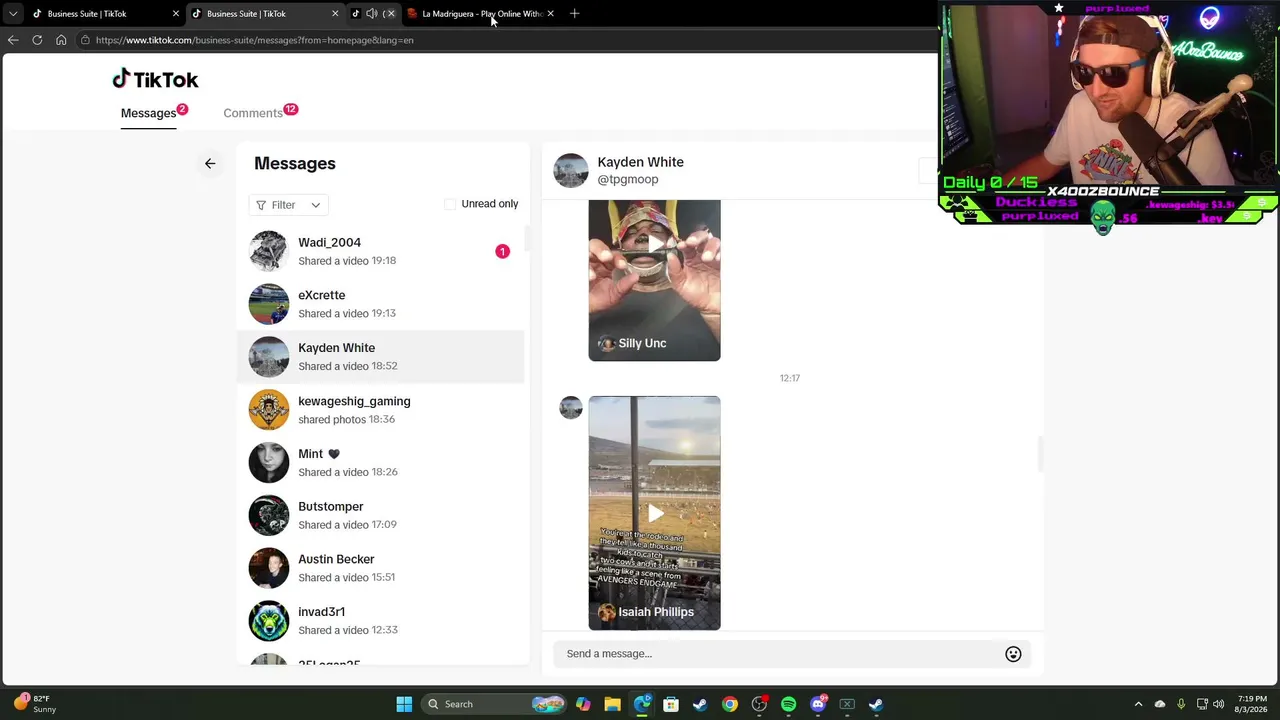Open File Explorer from the taskbar
The image size is (1280, 720).
[x=612, y=704]
